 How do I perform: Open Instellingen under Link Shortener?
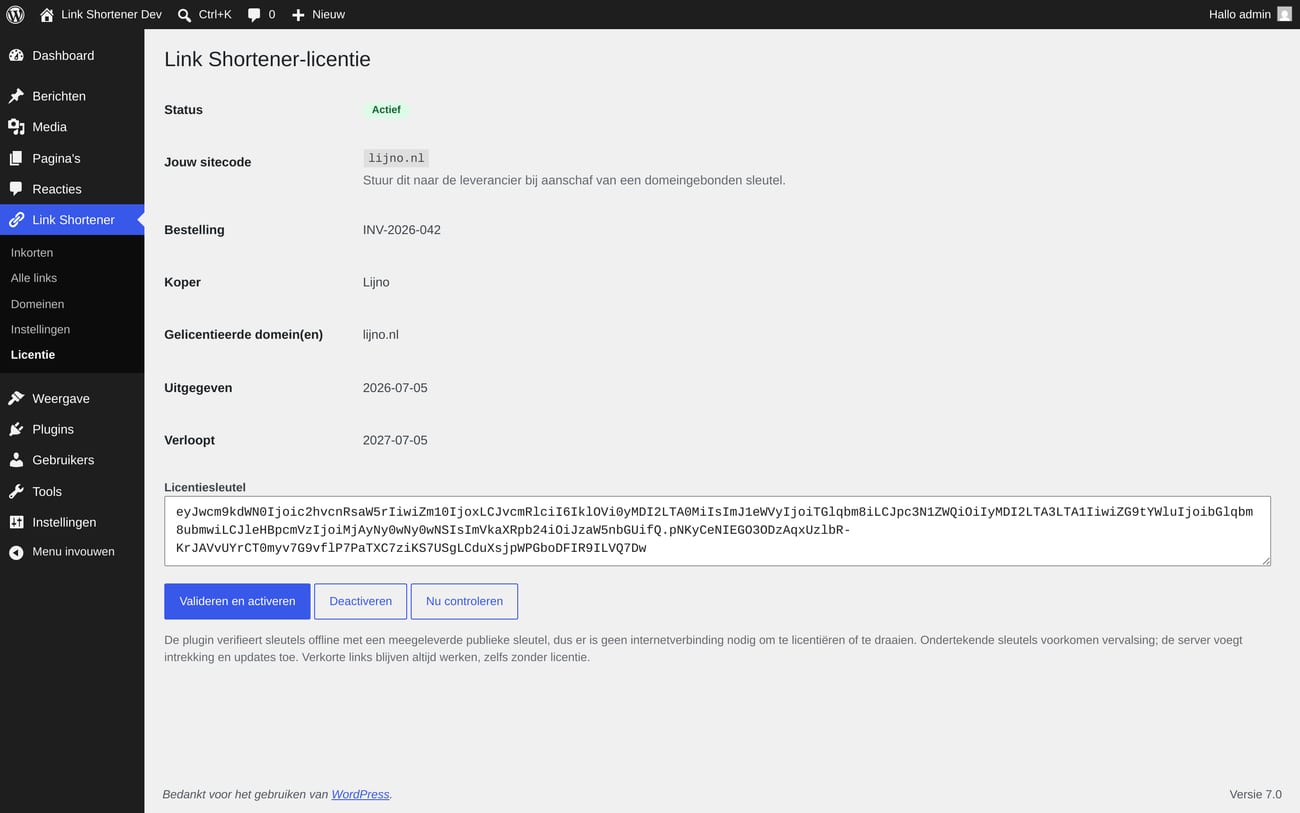(40, 329)
